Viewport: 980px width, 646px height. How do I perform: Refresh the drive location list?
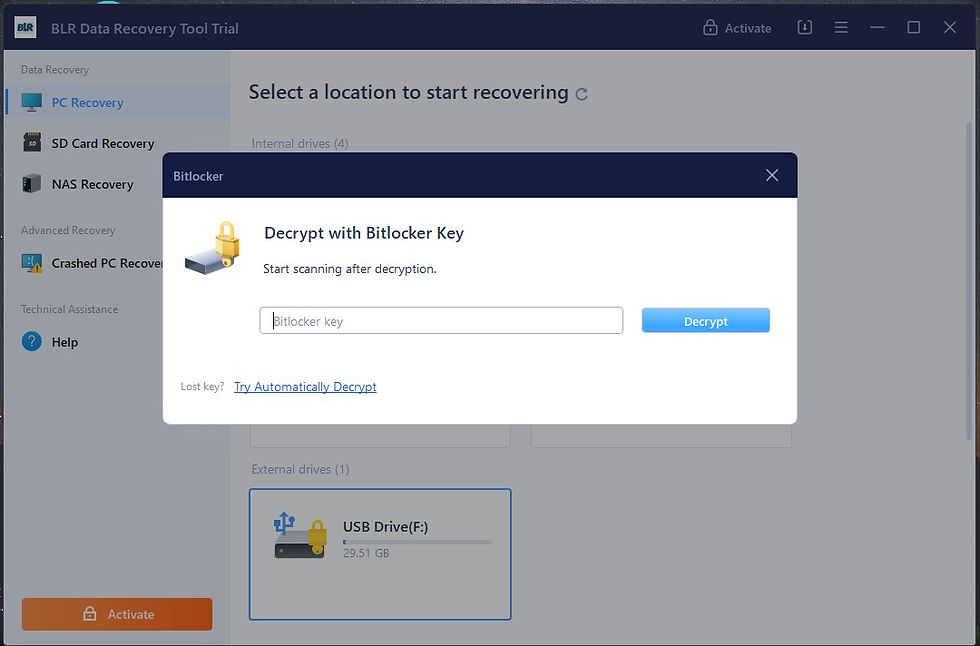582,94
